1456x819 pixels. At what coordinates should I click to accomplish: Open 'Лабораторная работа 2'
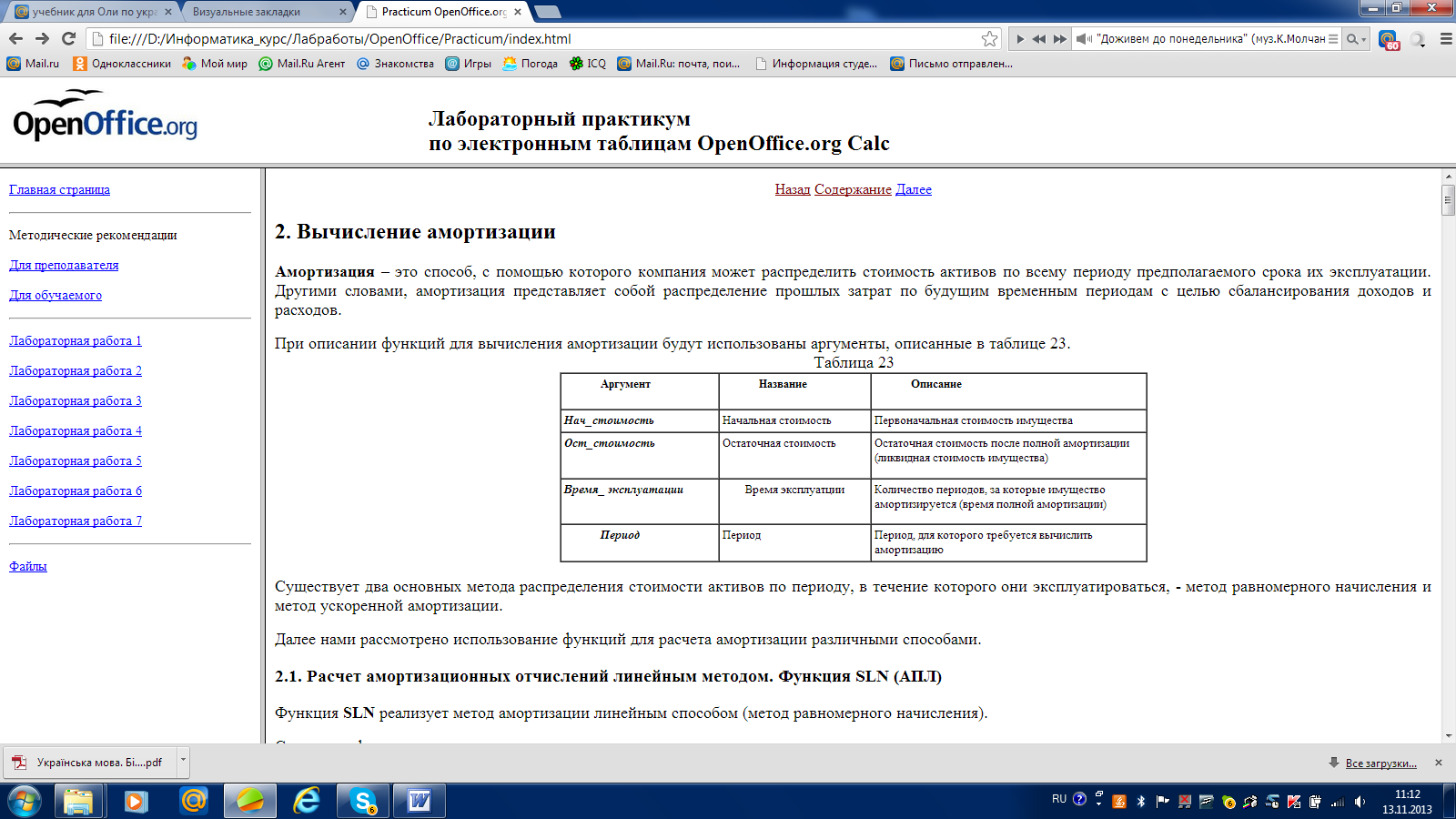(76, 370)
